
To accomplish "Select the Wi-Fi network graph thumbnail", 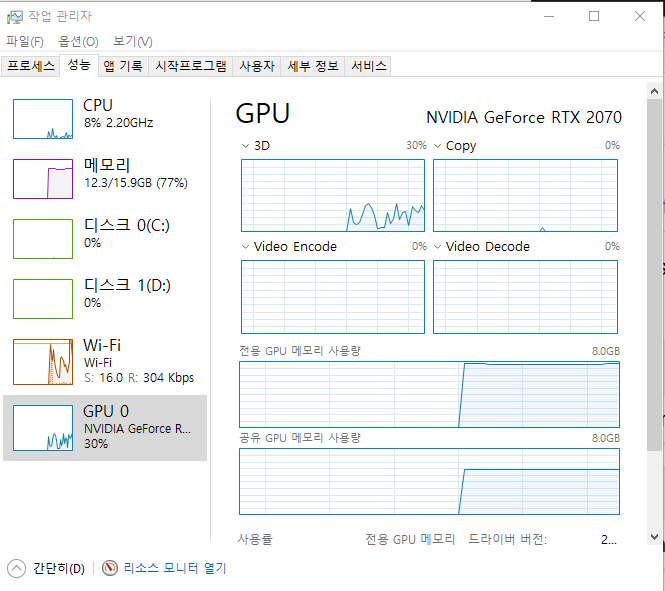I will [43, 362].
